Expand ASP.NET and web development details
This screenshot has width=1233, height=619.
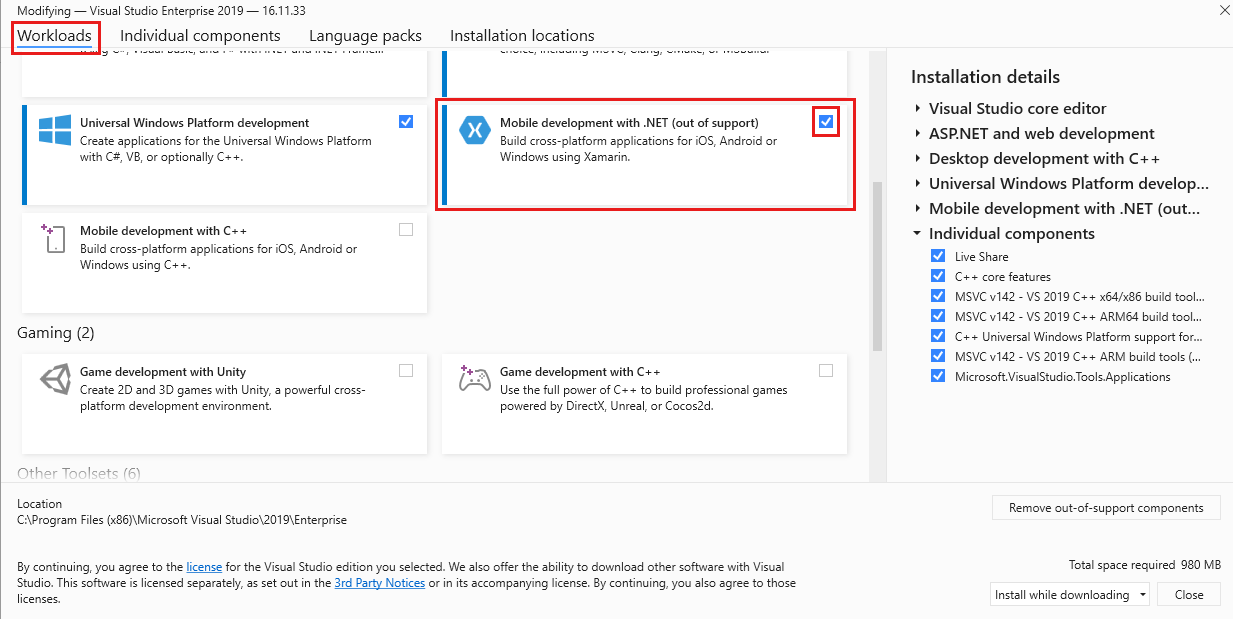[x=918, y=133]
